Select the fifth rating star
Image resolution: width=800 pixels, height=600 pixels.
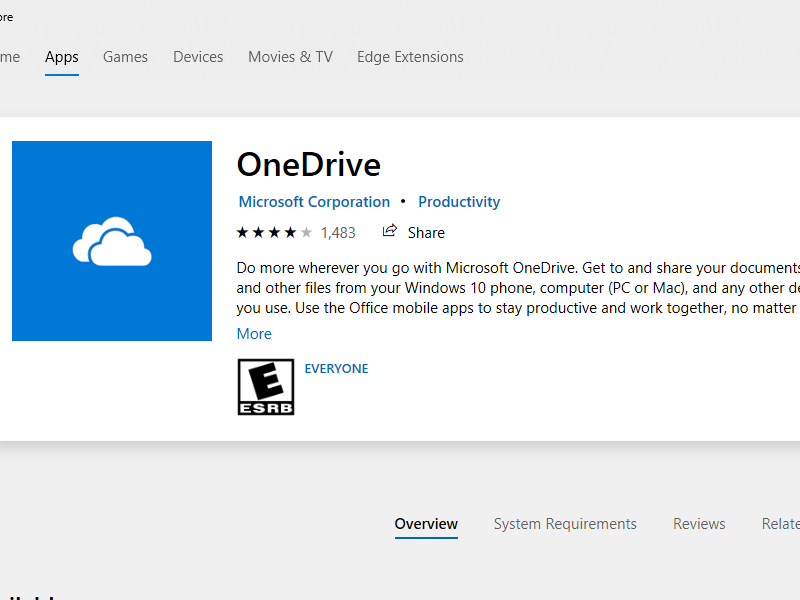pyautogui.click(x=304, y=232)
